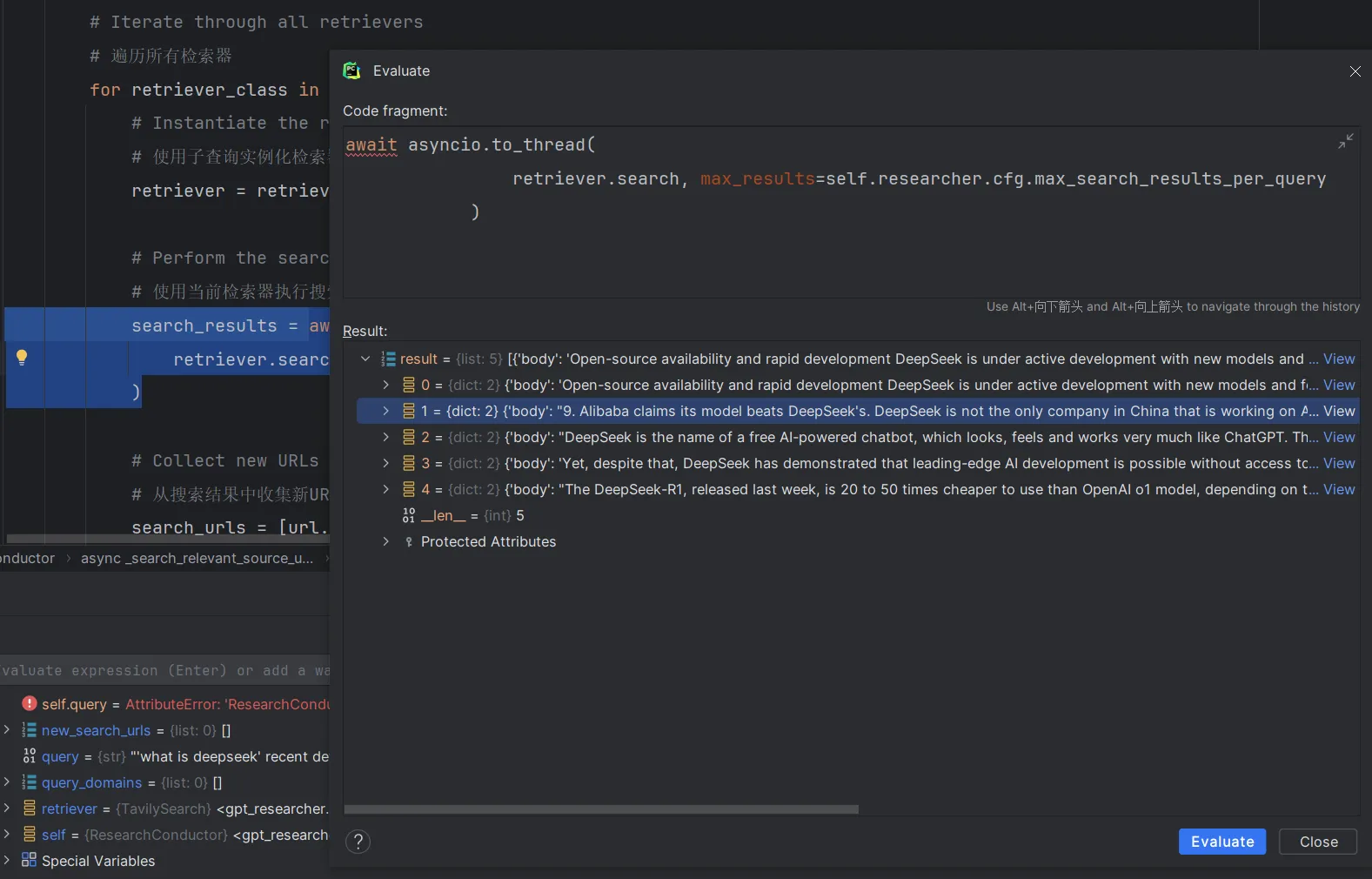Expand the Protected Attributes node

click(x=386, y=541)
